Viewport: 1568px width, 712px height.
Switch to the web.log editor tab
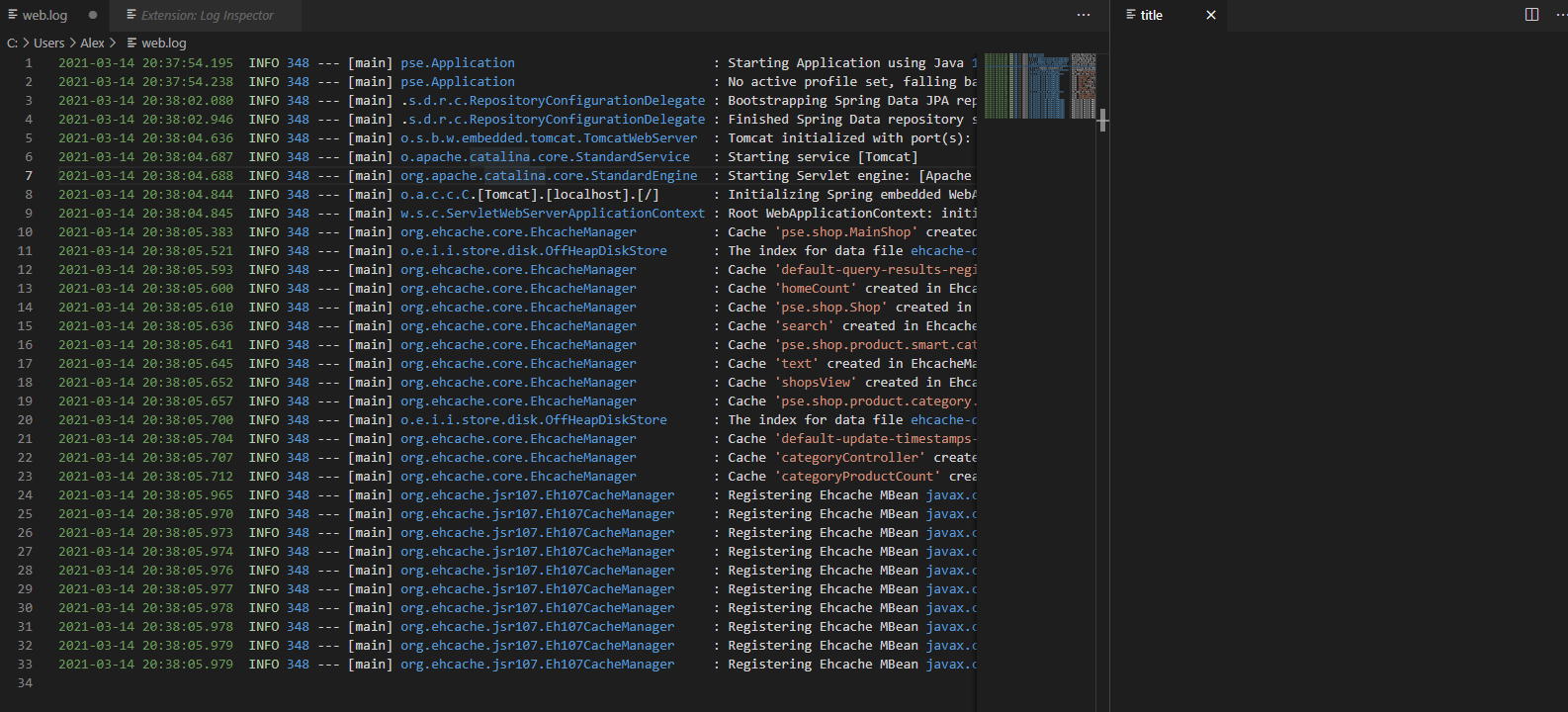click(44, 16)
